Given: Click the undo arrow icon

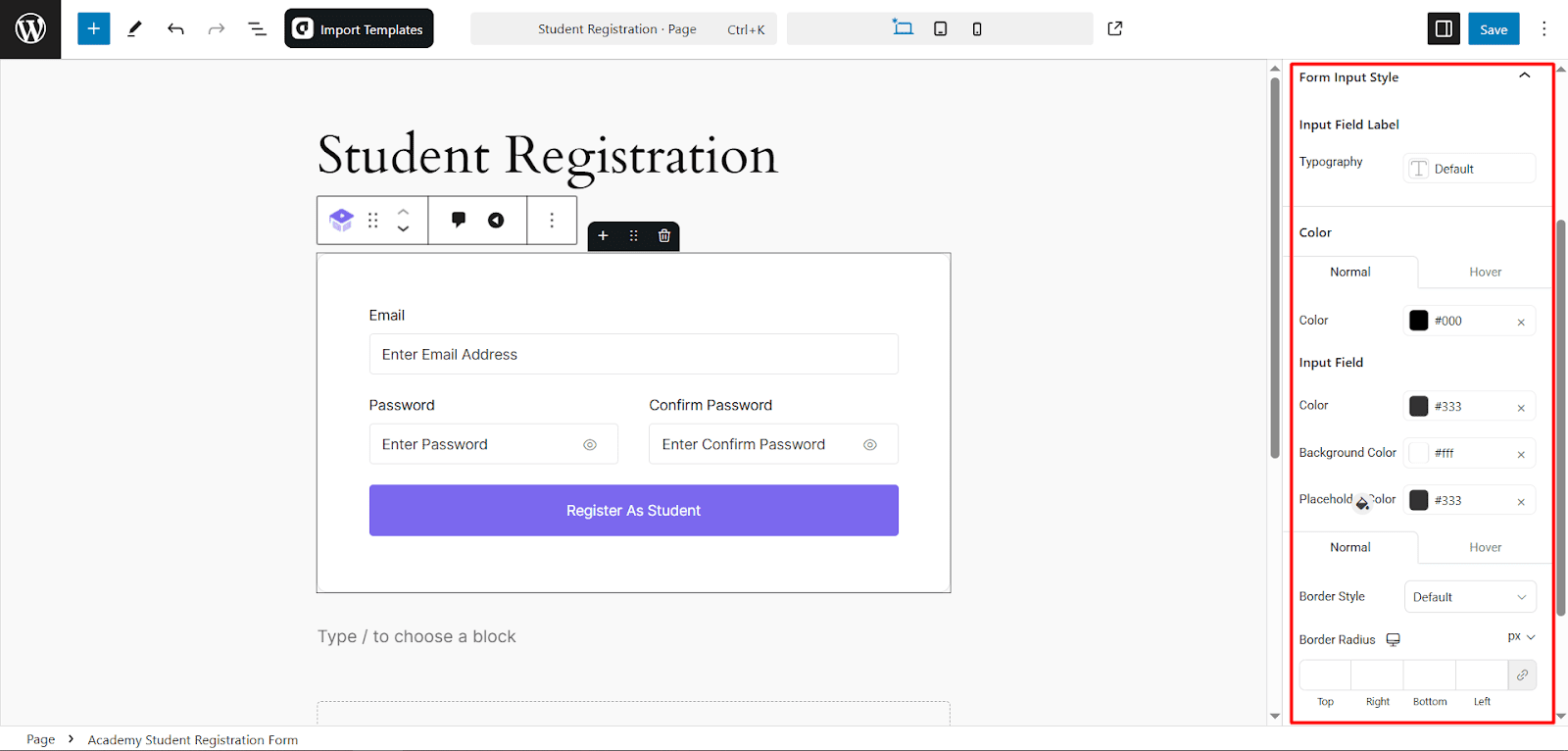Looking at the screenshot, I should 175,29.
